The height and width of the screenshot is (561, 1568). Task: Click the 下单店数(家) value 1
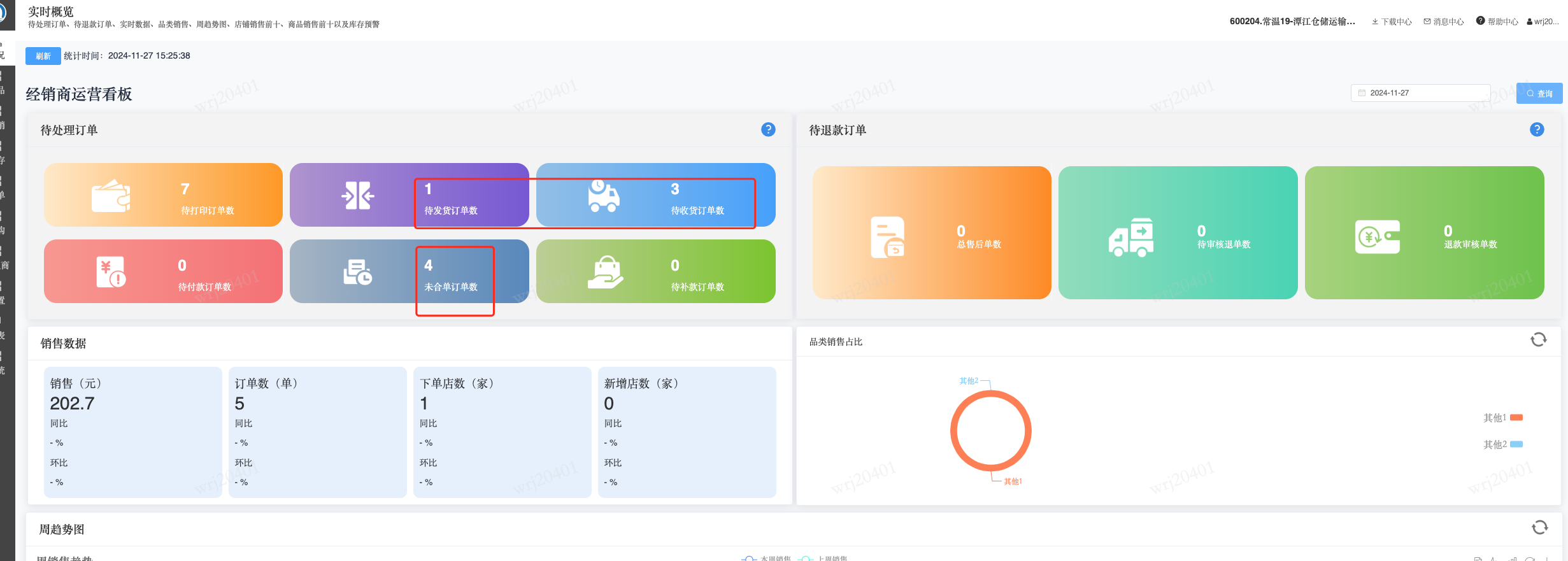tap(424, 404)
